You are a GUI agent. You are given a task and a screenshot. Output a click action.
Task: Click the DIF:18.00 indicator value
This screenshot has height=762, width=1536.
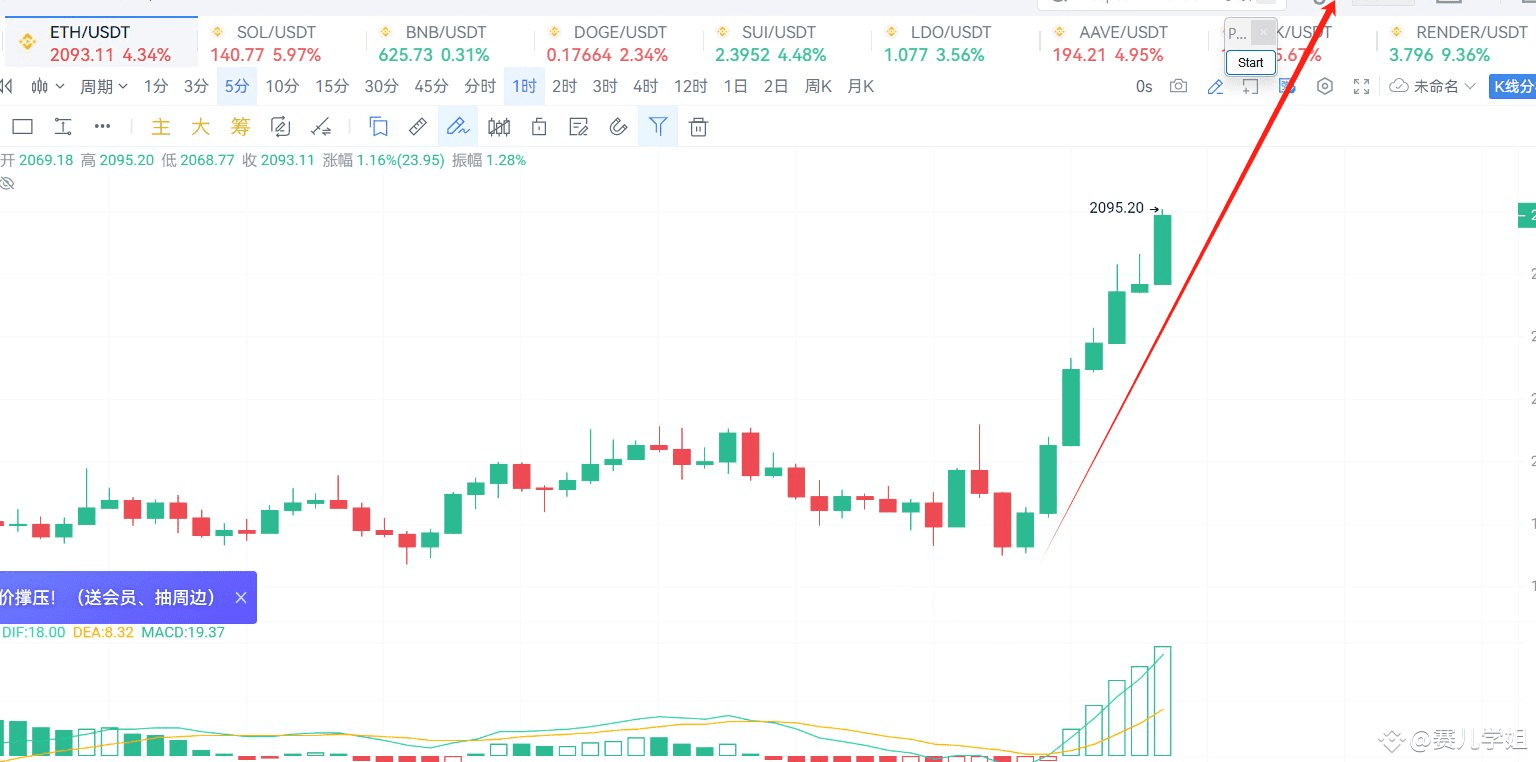coord(34,632)
